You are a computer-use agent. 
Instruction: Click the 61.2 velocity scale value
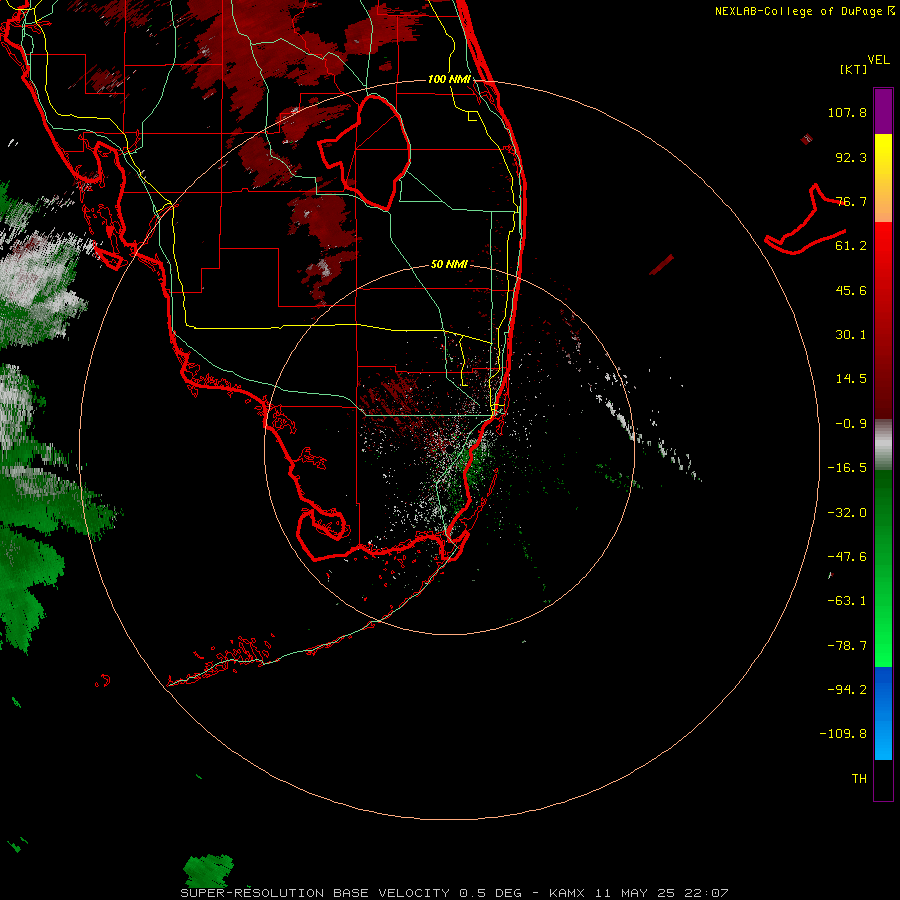pos(851,246)
